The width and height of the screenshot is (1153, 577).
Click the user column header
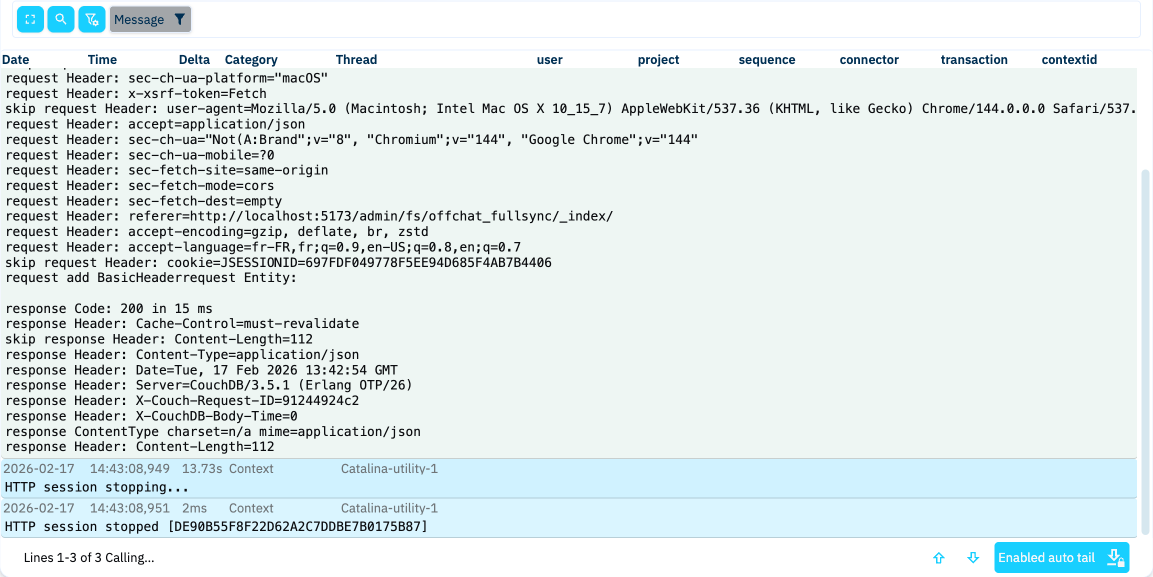click(550, 60)
